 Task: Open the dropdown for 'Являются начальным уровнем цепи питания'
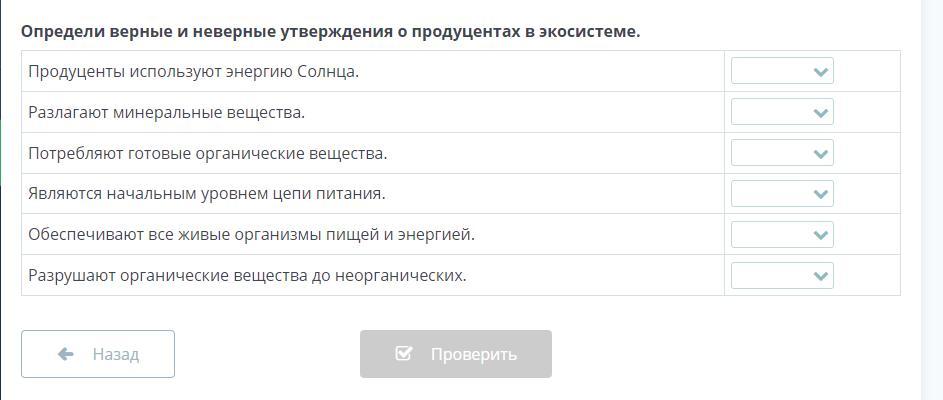click(x=781, y=194)
